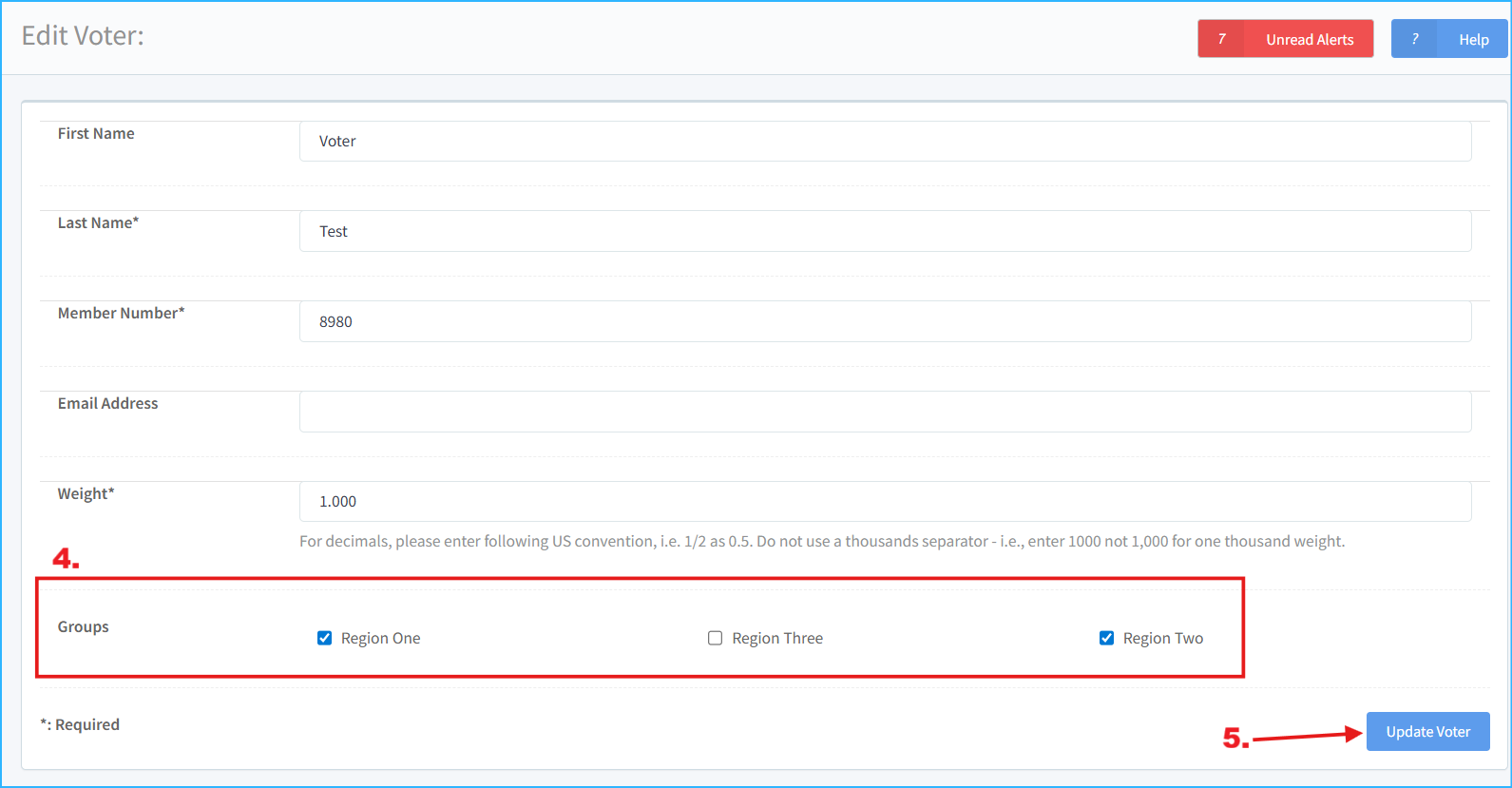Click the Region One label text

(x=380, y=638)
